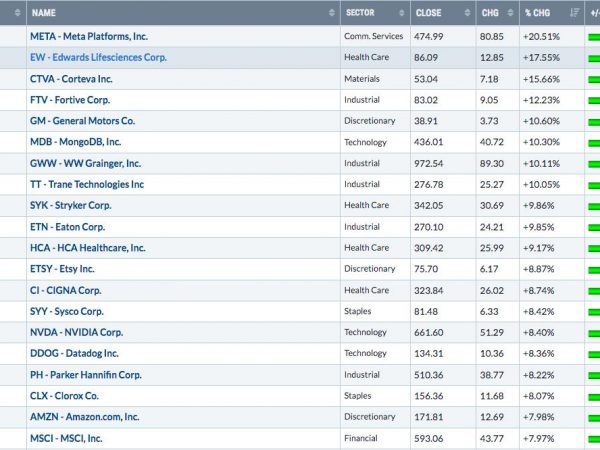Sort by SECTOR column sort arrows

click(x=401, y=13)
